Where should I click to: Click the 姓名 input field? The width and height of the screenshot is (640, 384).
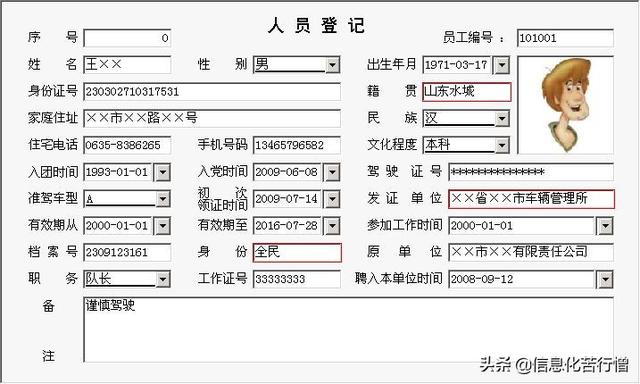127,65
